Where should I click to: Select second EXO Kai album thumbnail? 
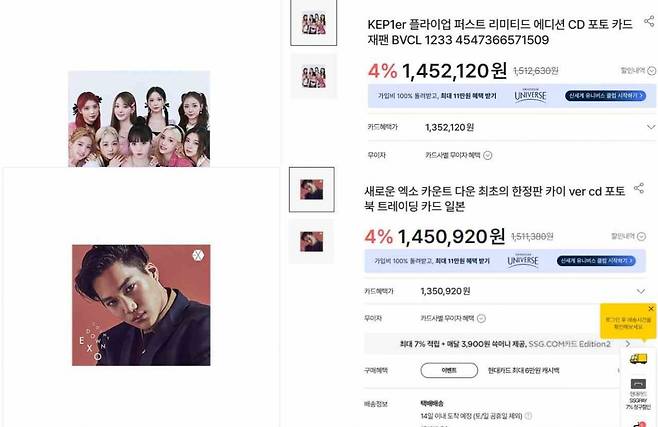[311, 242]
